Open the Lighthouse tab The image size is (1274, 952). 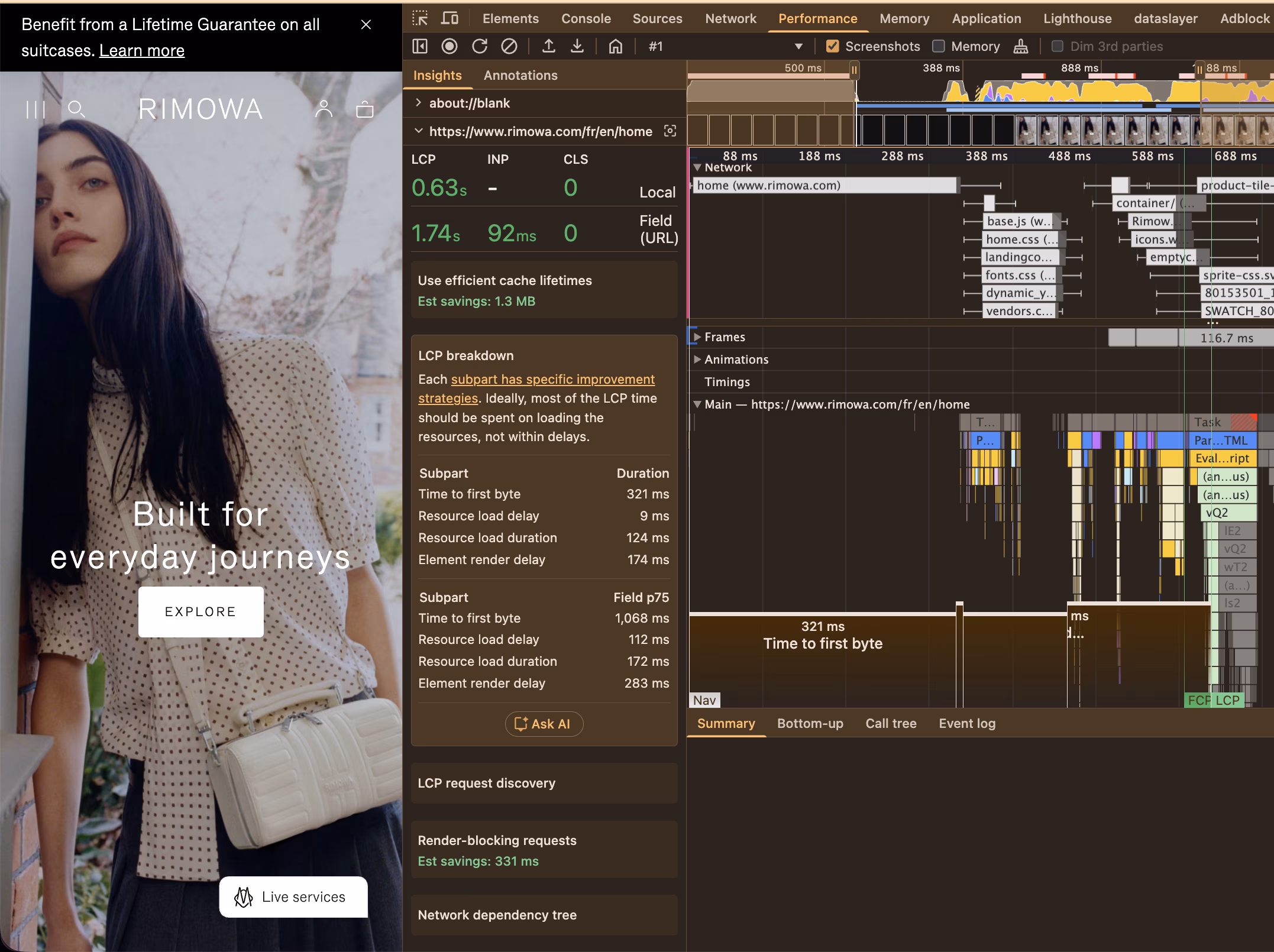(1078, 18)
